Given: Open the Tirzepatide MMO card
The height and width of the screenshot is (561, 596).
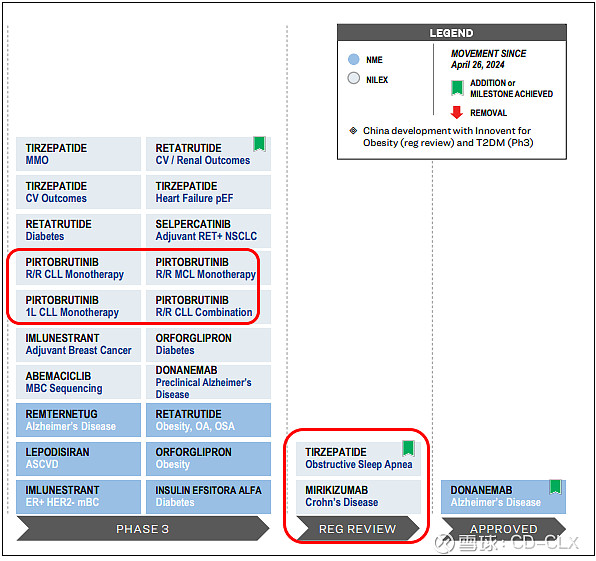Looking at the screenshot, I should (x=78, y=154).
